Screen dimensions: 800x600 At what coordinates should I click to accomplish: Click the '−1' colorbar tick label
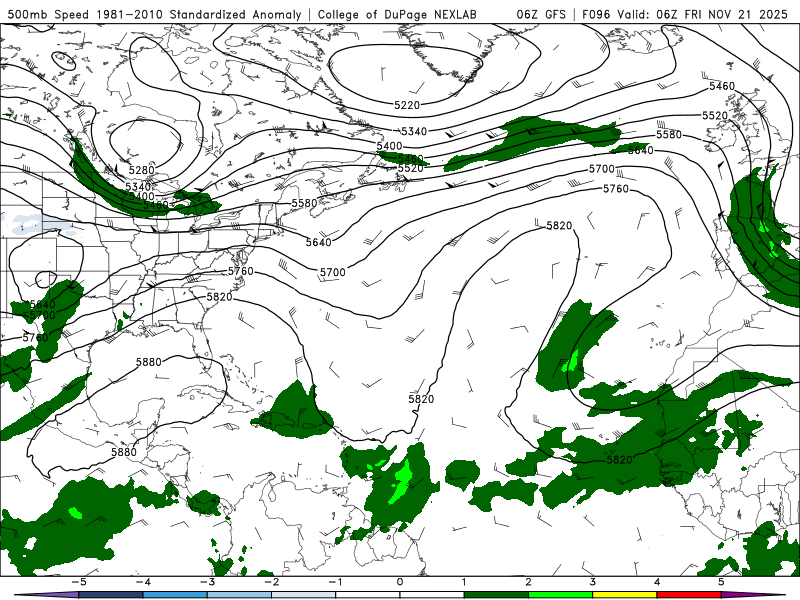tap(335, 582)
